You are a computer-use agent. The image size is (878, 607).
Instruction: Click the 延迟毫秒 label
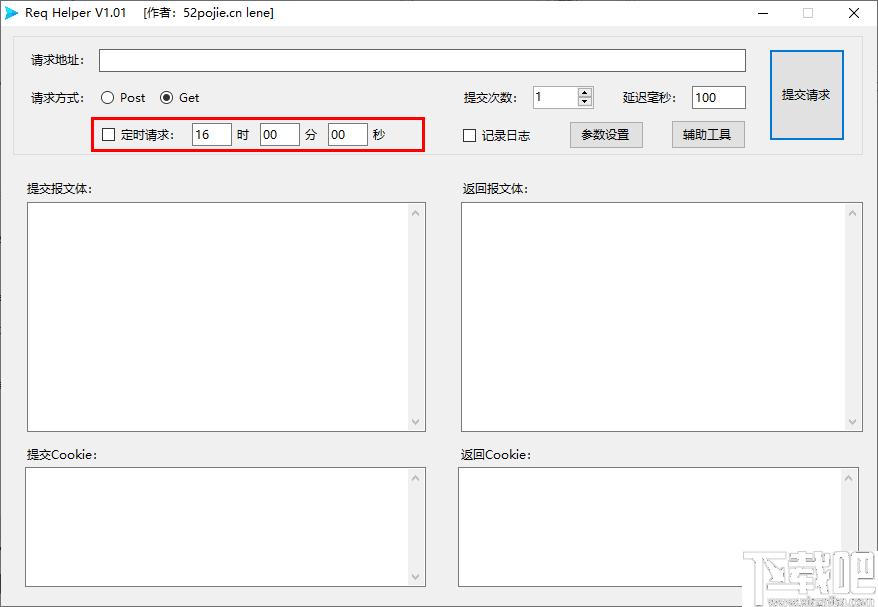coord(649,98)
